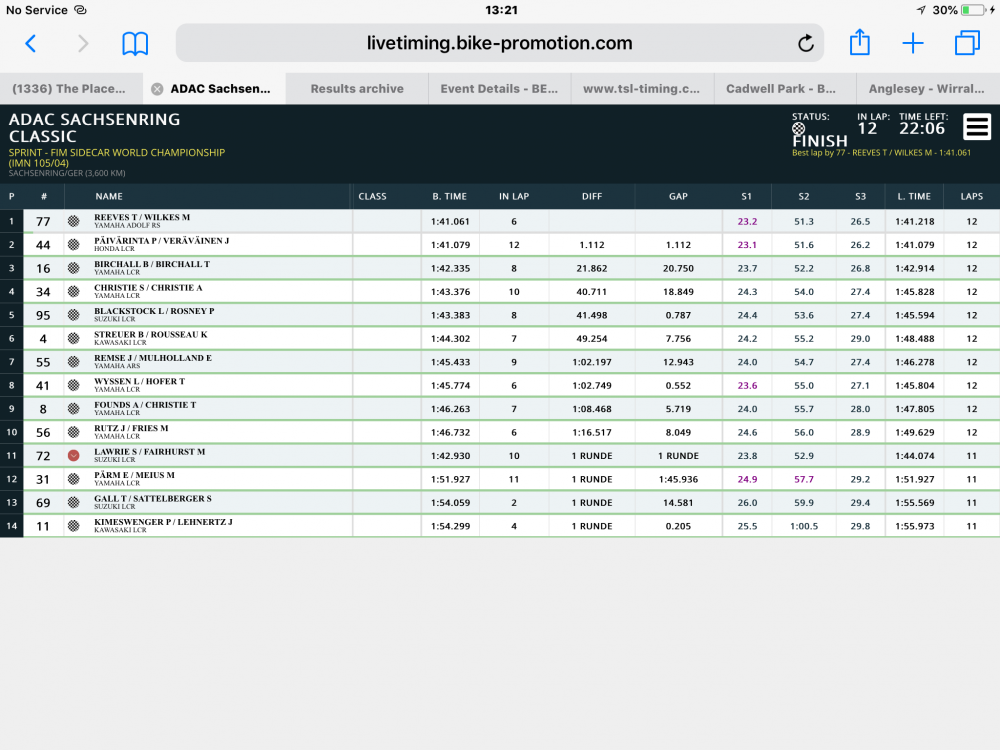Go back using Safari's back arrow
The height and width of the screenshot is (750, 1000).
31,43
